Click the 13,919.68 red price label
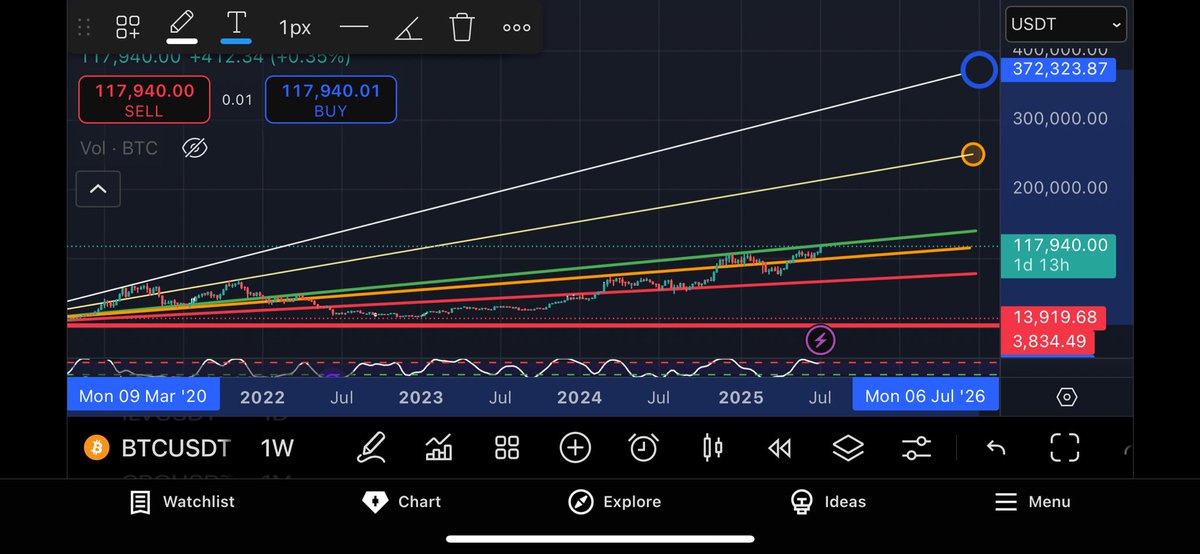 1054,317
